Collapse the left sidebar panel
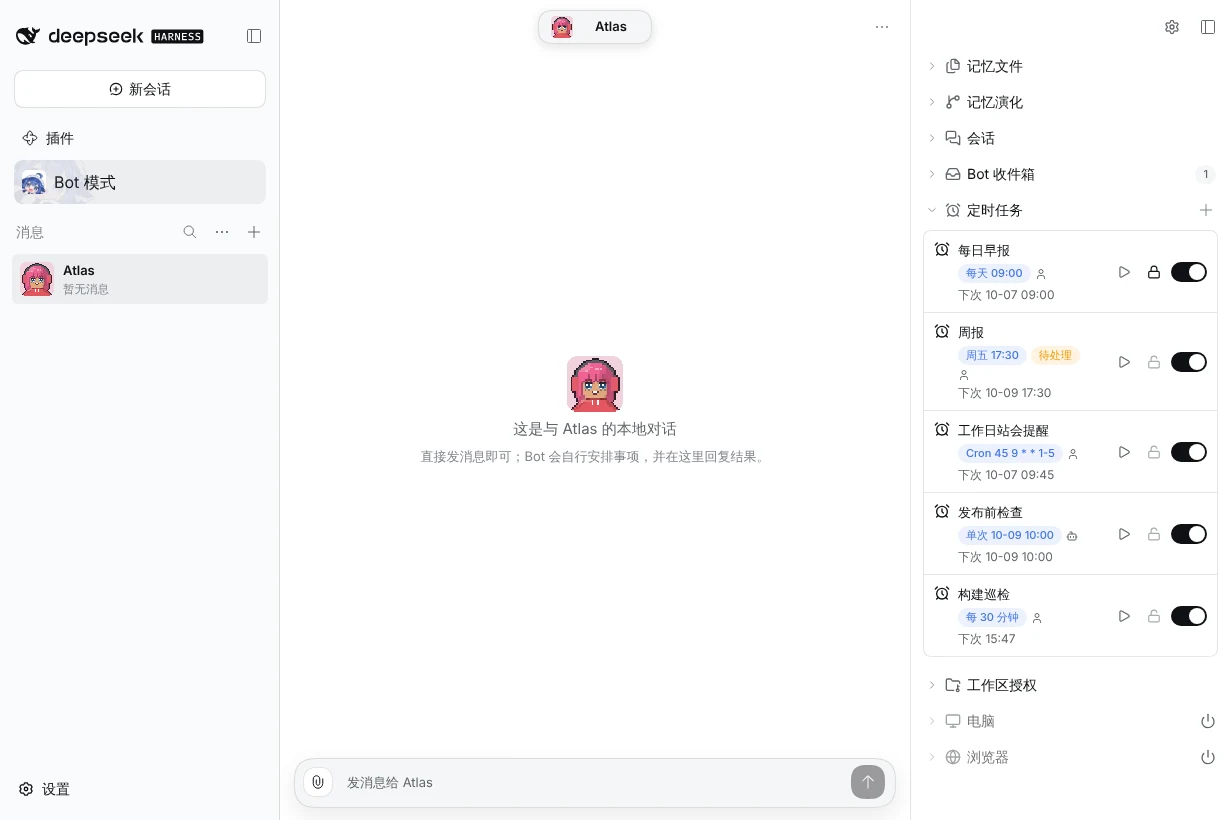1230x820 pixels. tap(254, 36)
